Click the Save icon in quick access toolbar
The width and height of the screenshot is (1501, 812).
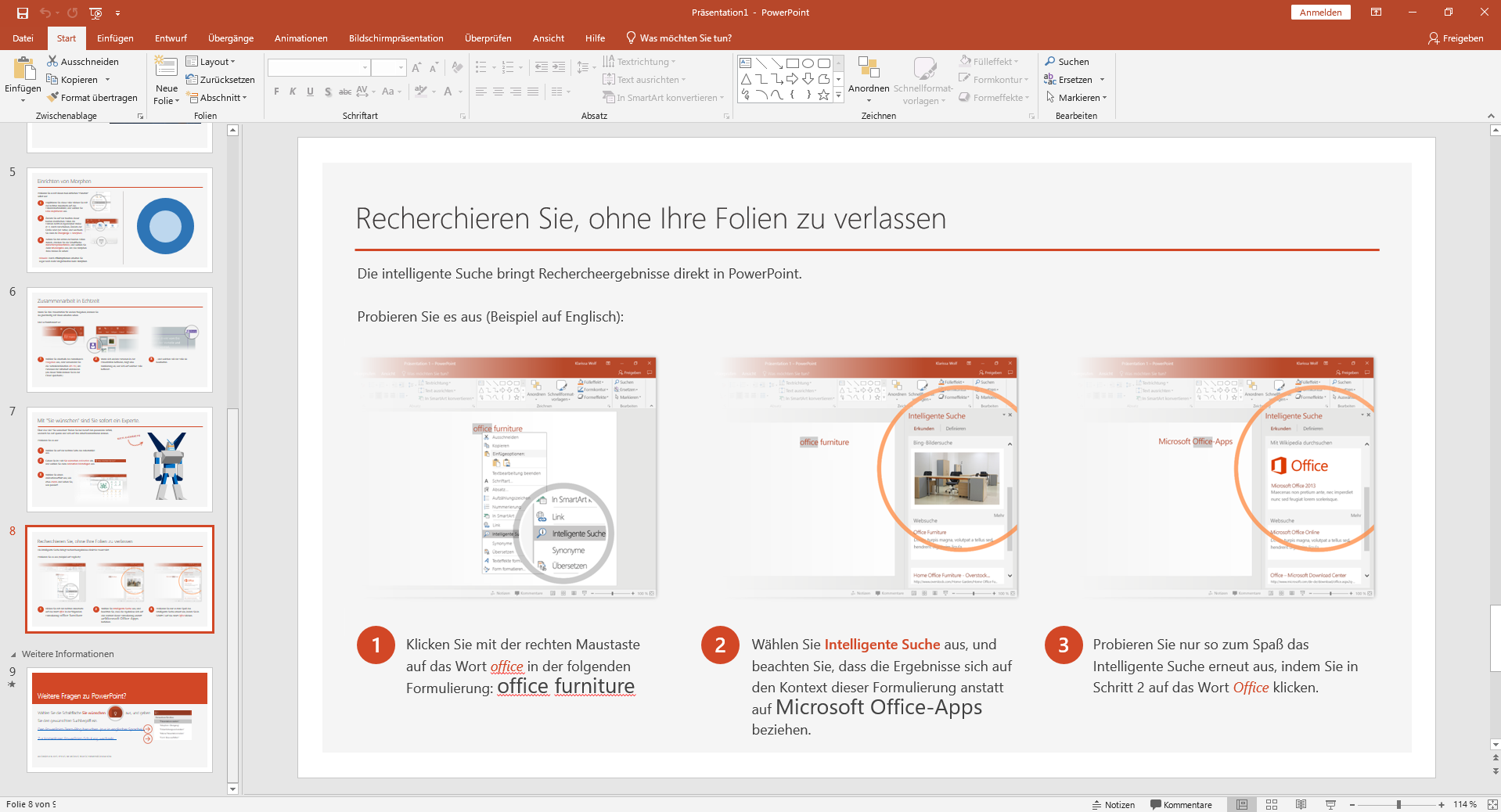[23, 13]
